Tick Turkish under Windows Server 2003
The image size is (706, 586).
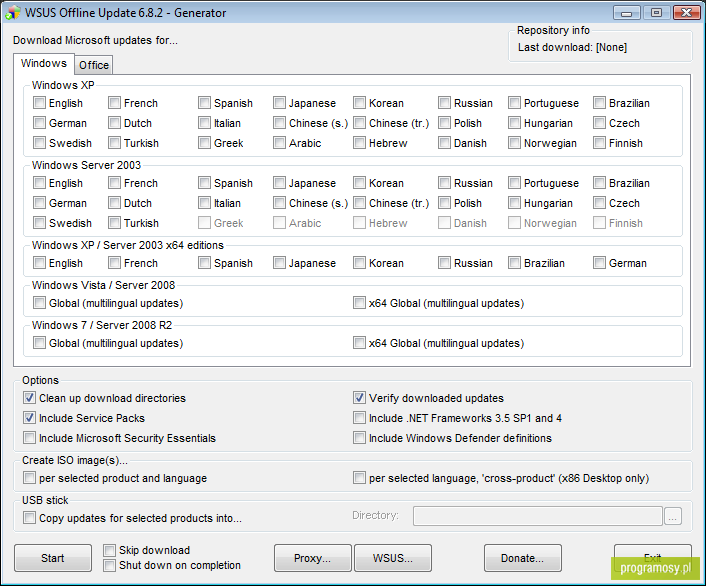coord(114,223)
